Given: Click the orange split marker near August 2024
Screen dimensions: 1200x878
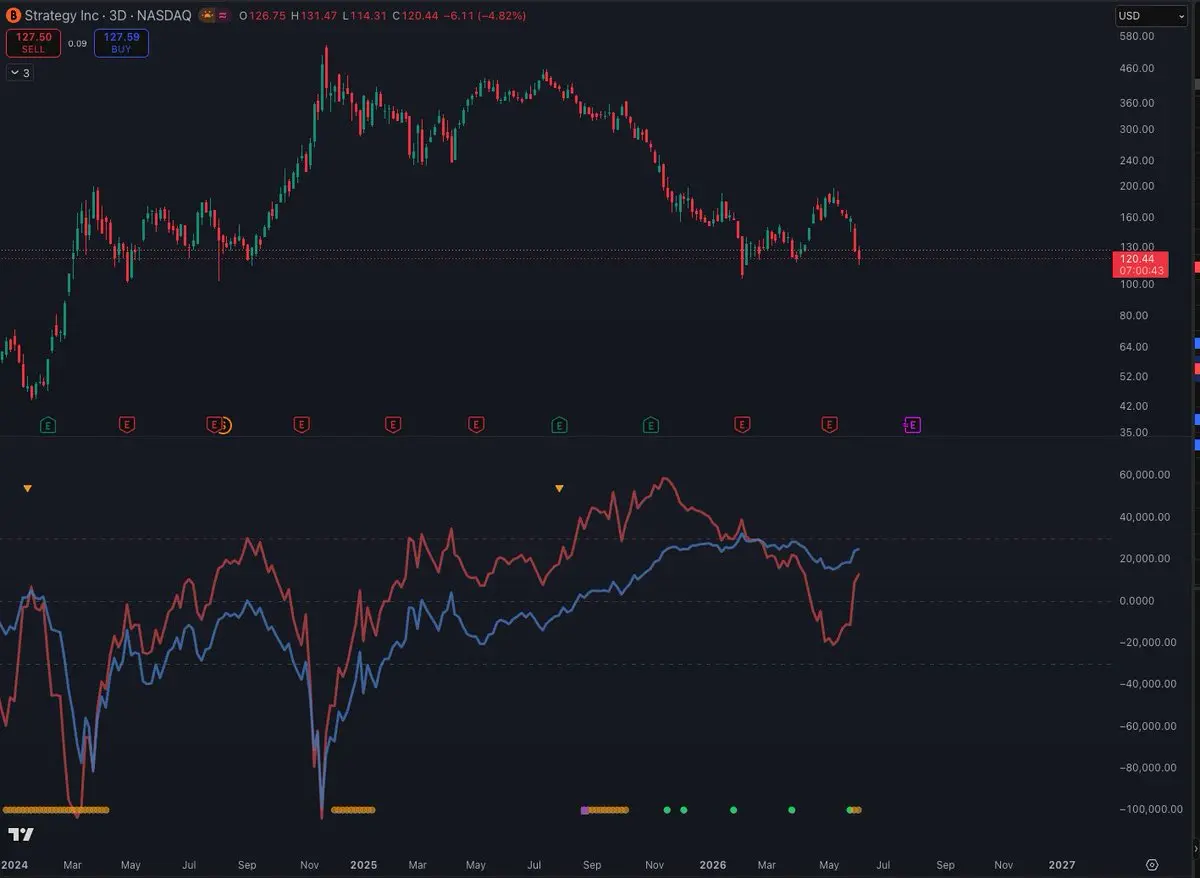Looking at the screenshot, I should pos(225,426).
